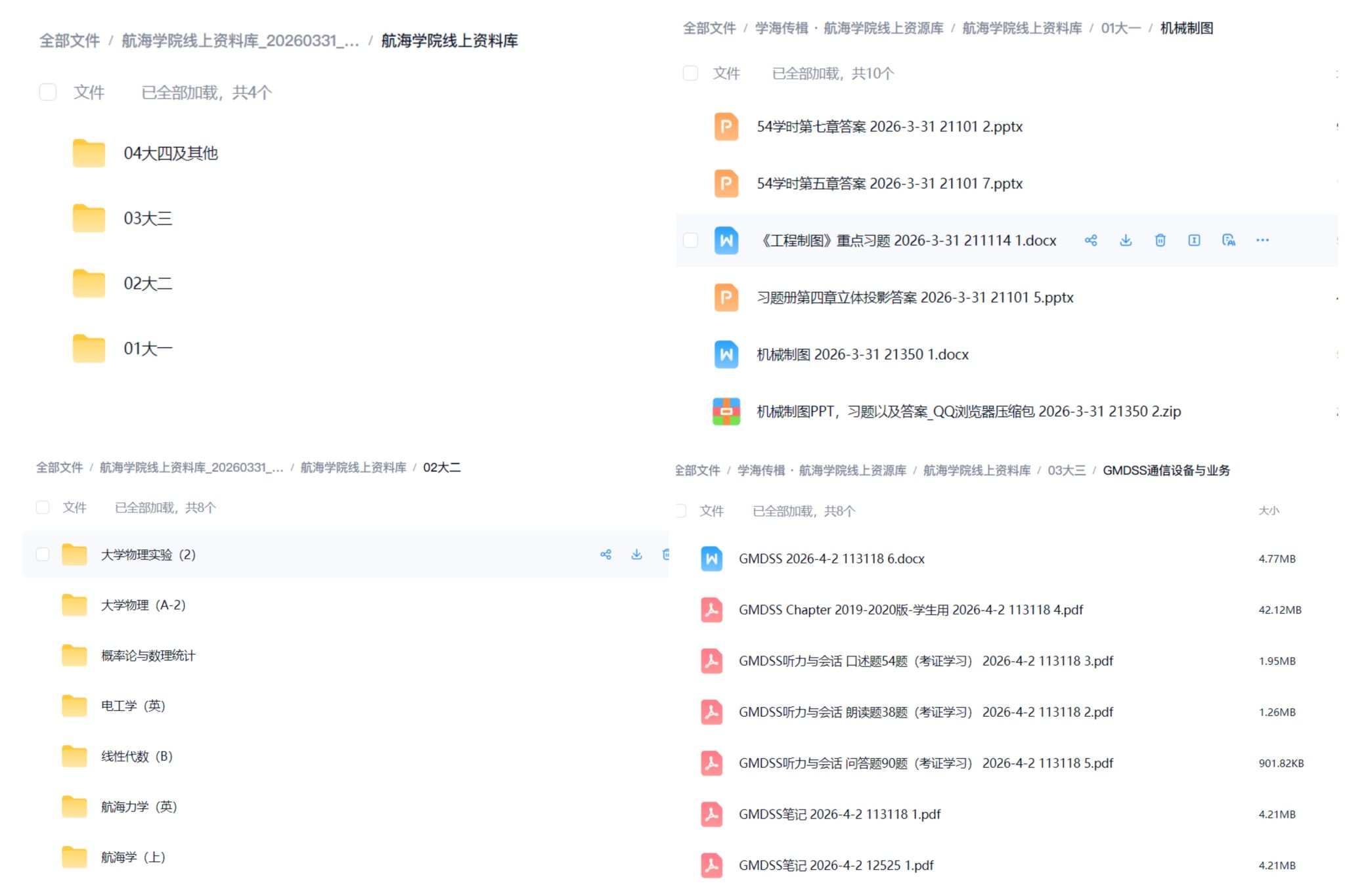Navigate to 03大三 breadcrumb in GMDSS path
The height and width of the screenshot is (896, 1345).
pos(1066,471)
